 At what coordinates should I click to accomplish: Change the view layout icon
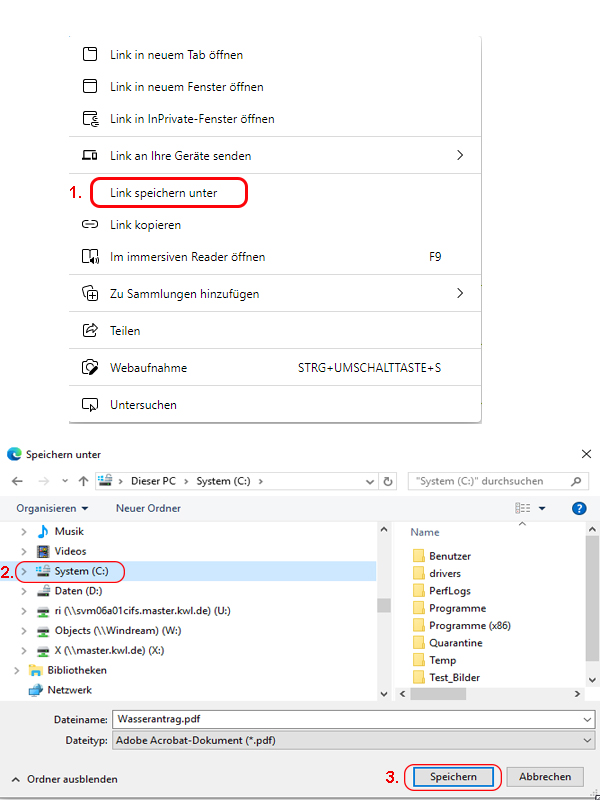click(522, 508)
